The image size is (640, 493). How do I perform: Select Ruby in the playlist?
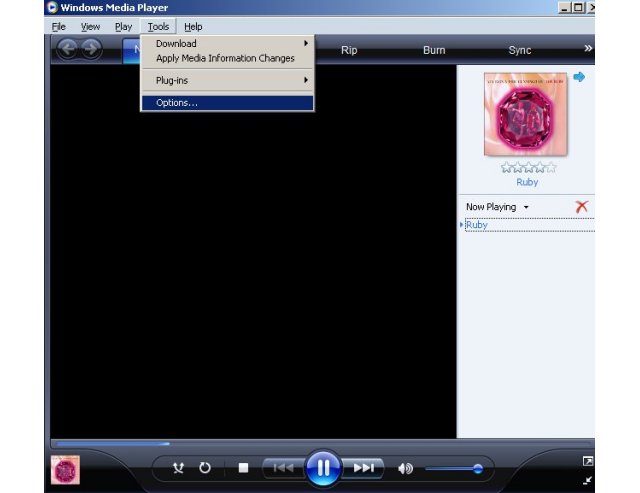tap(529, 225)
